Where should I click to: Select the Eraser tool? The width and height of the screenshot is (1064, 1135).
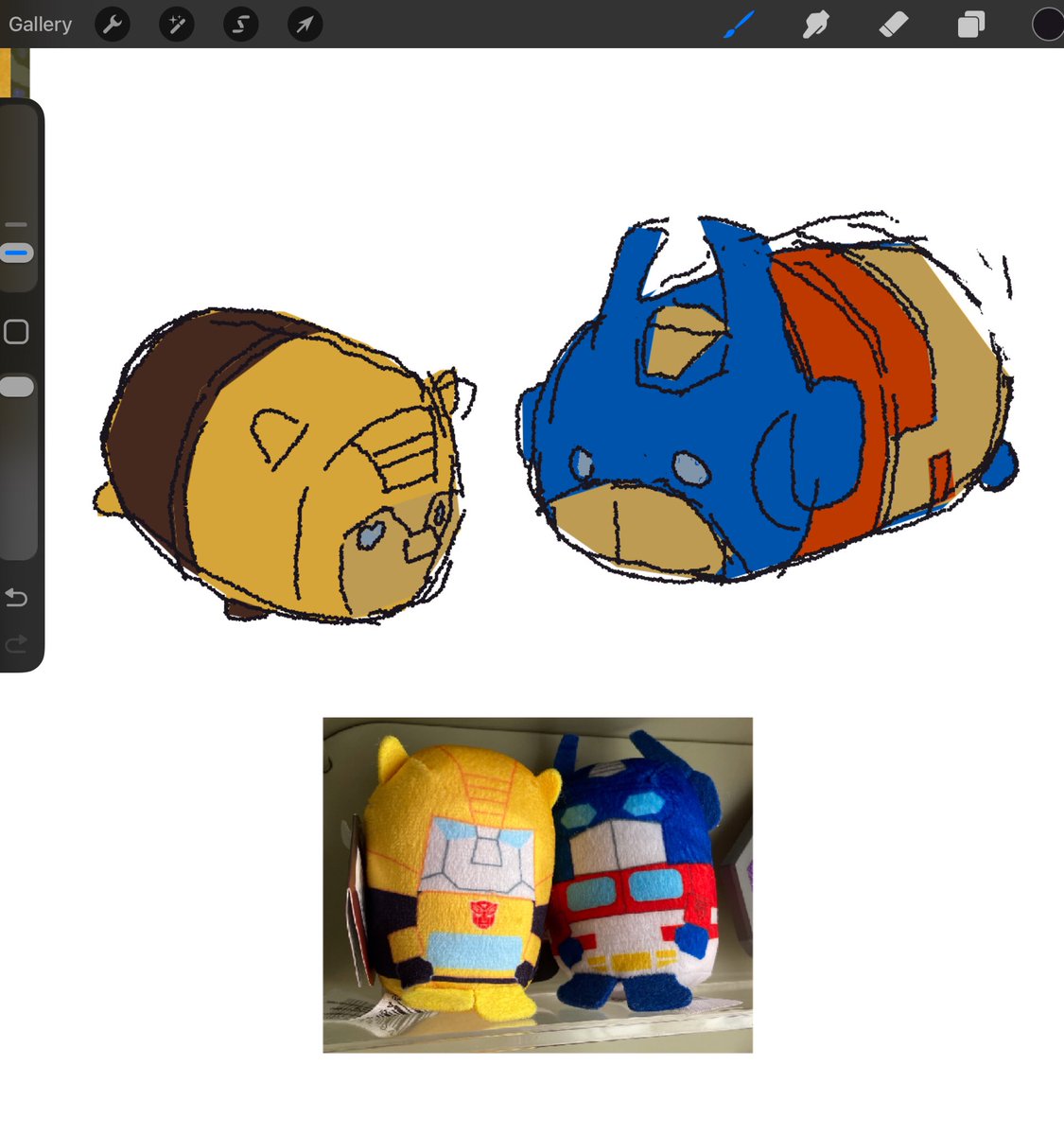894,25
